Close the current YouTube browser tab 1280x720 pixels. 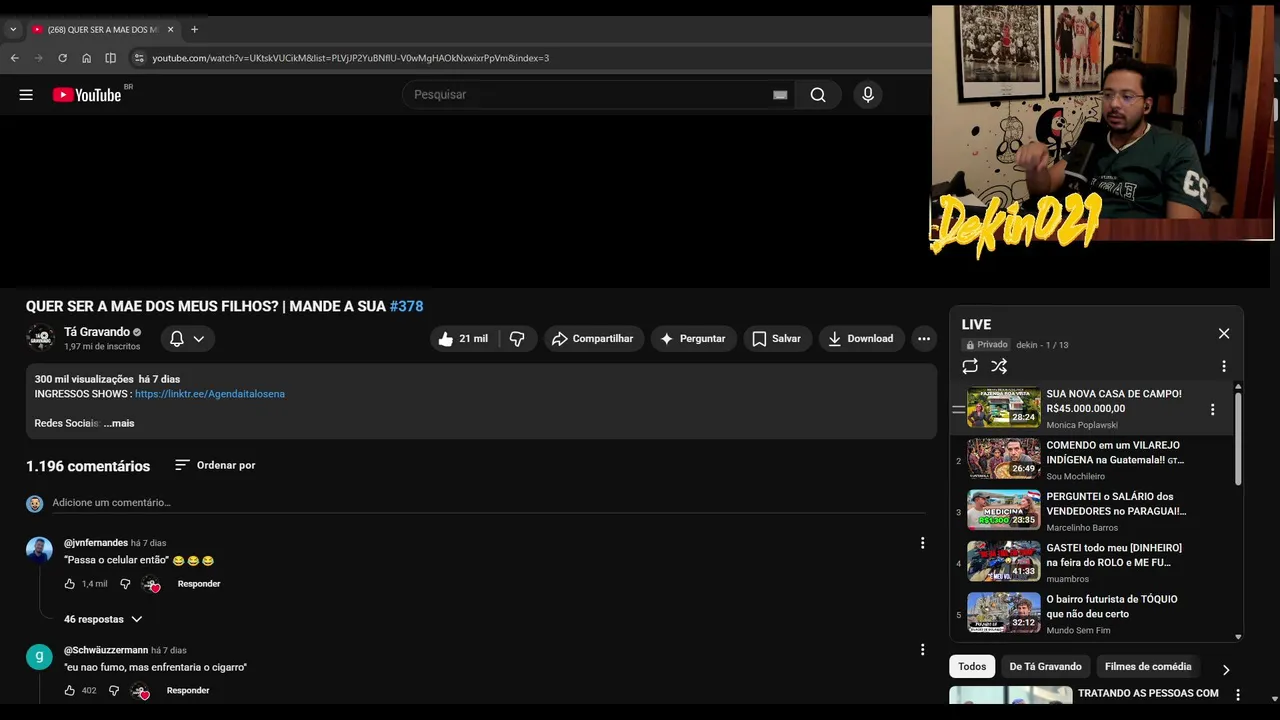170,29
